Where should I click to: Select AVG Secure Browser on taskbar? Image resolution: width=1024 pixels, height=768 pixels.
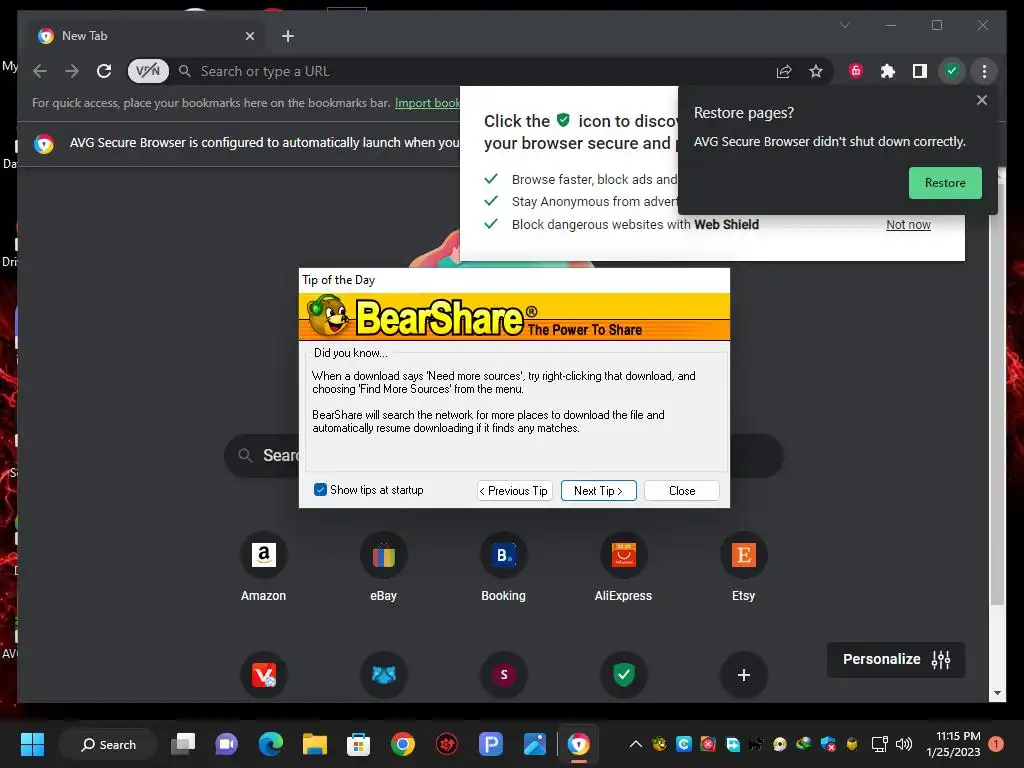579,744
